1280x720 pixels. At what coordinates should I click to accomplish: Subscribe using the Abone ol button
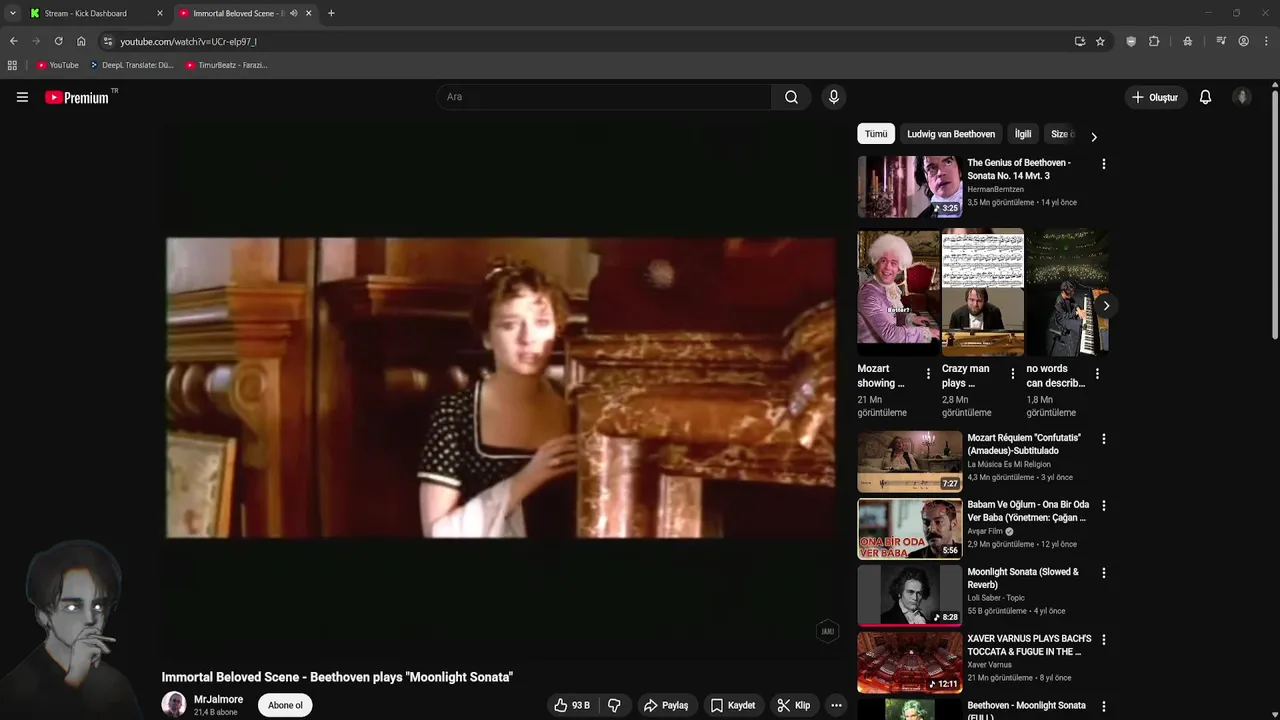click(285, 705)
